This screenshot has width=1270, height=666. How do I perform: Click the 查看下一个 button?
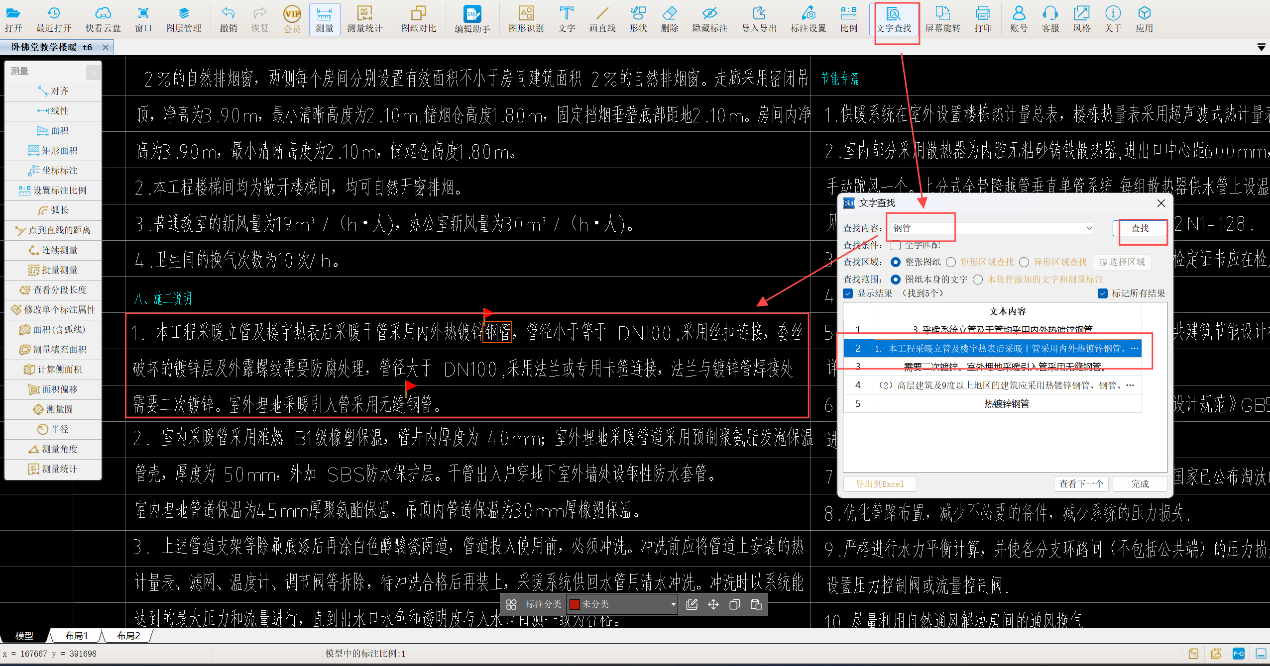[1081, 483]
